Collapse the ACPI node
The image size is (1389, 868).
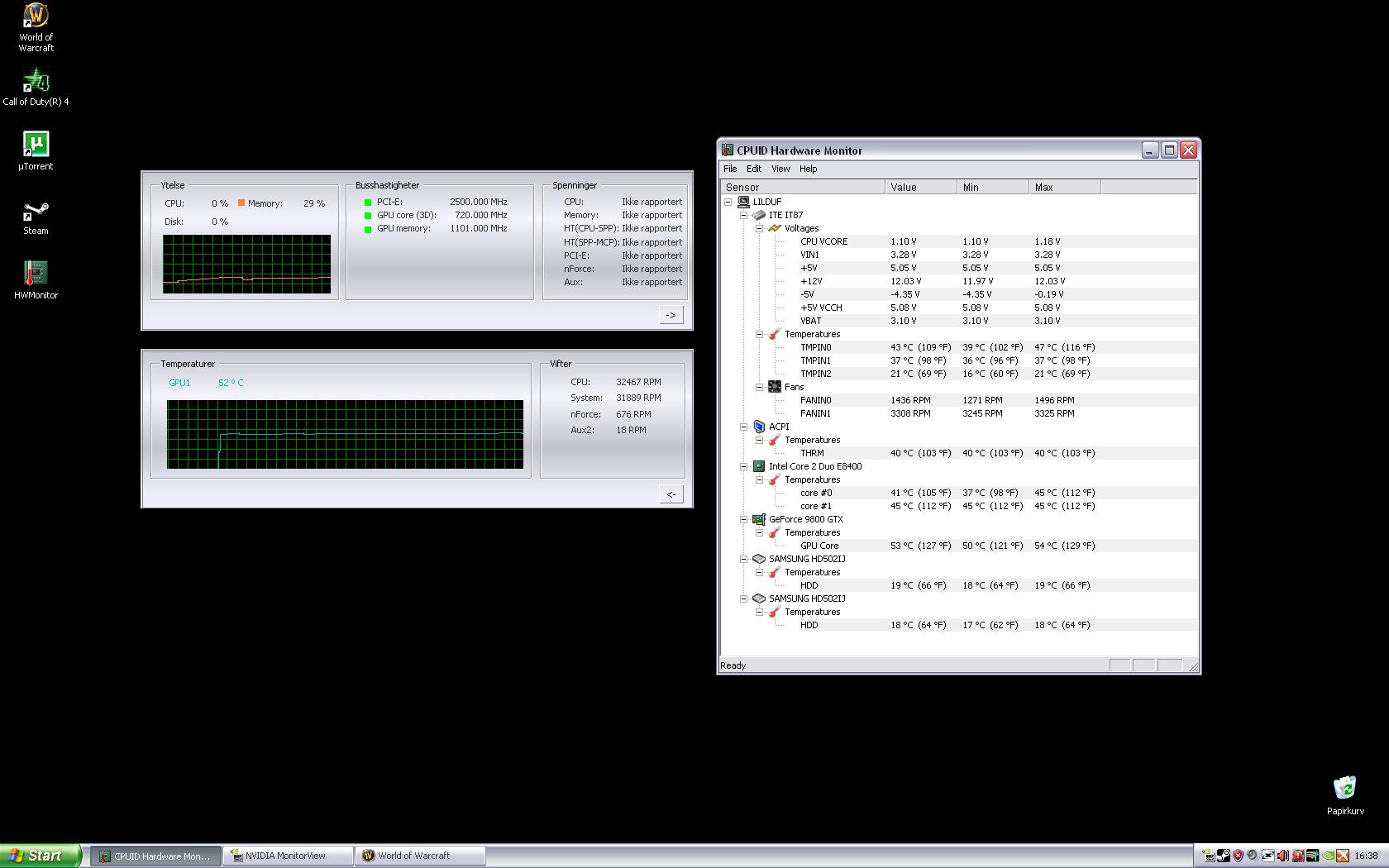point(744,427)
